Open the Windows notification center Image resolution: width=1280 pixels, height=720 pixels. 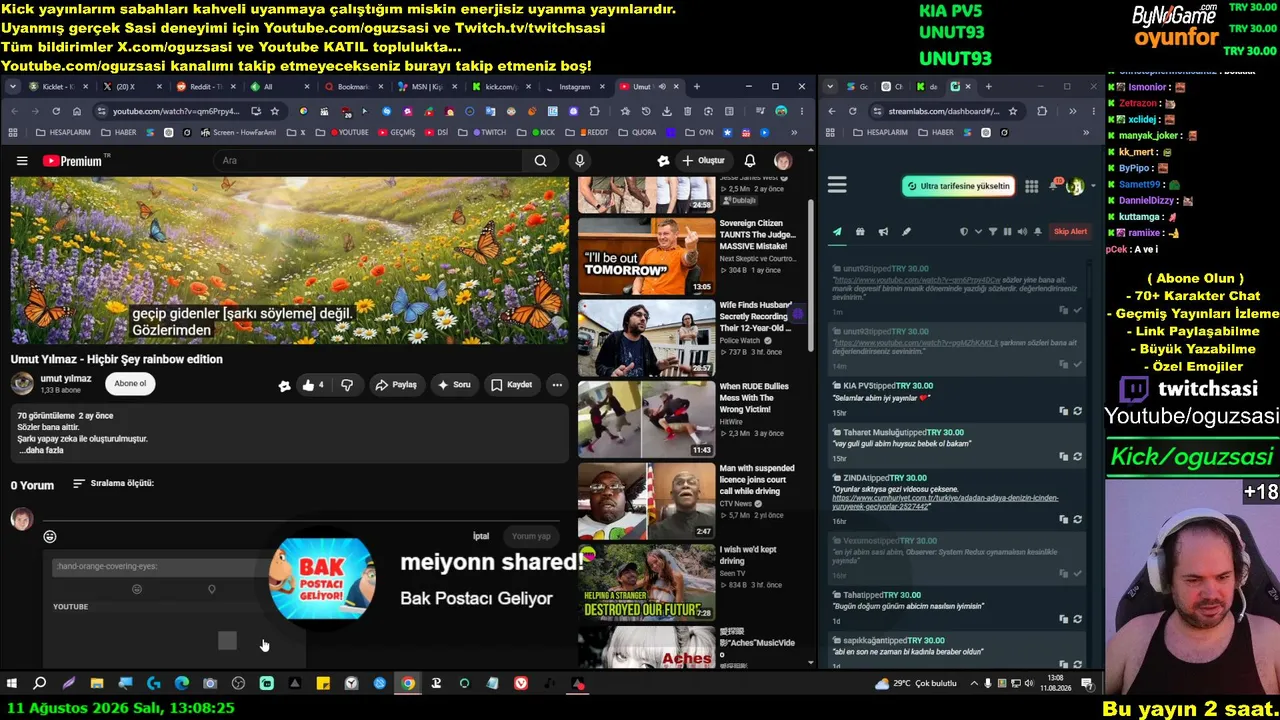1087,684
